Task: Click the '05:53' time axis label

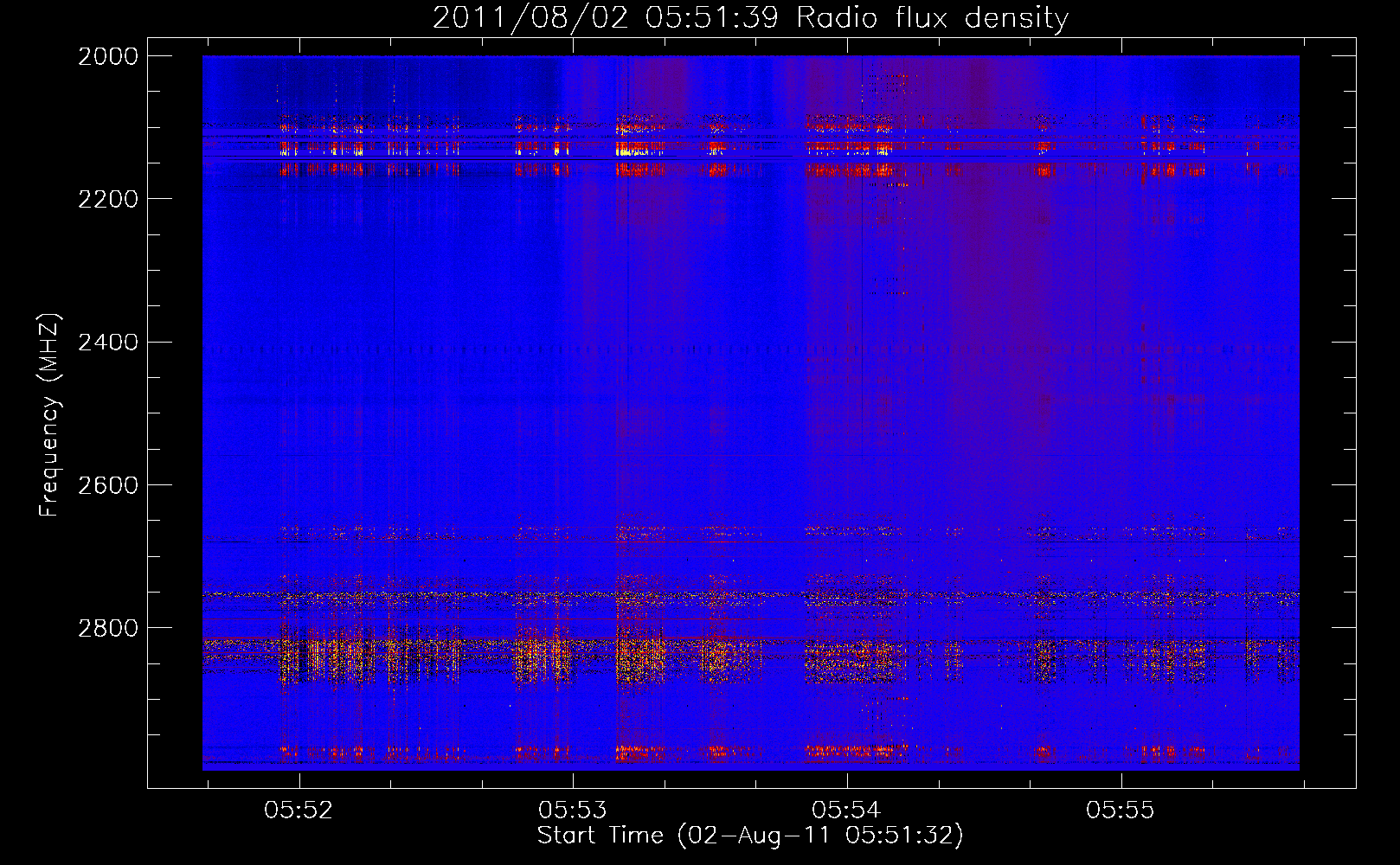Action: click(x=573, y=811)
